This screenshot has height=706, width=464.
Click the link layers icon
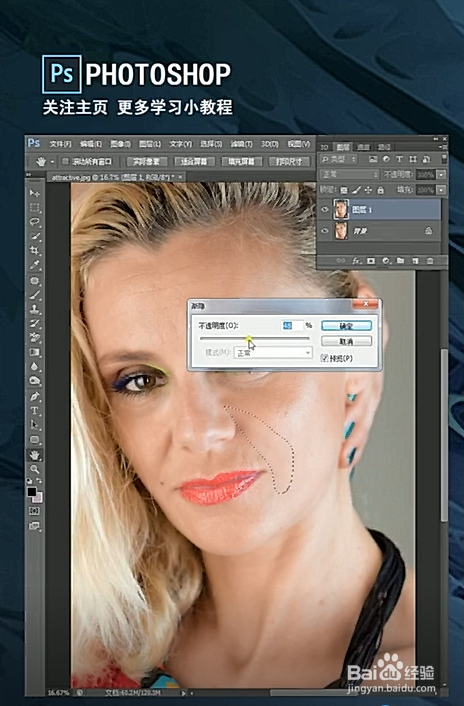click(x=341, y=261)
